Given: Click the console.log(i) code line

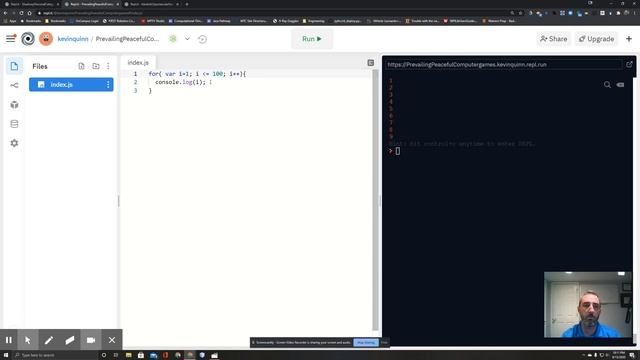Looking at the screenshot, I should pyautogui.click(x=180, y=82).
